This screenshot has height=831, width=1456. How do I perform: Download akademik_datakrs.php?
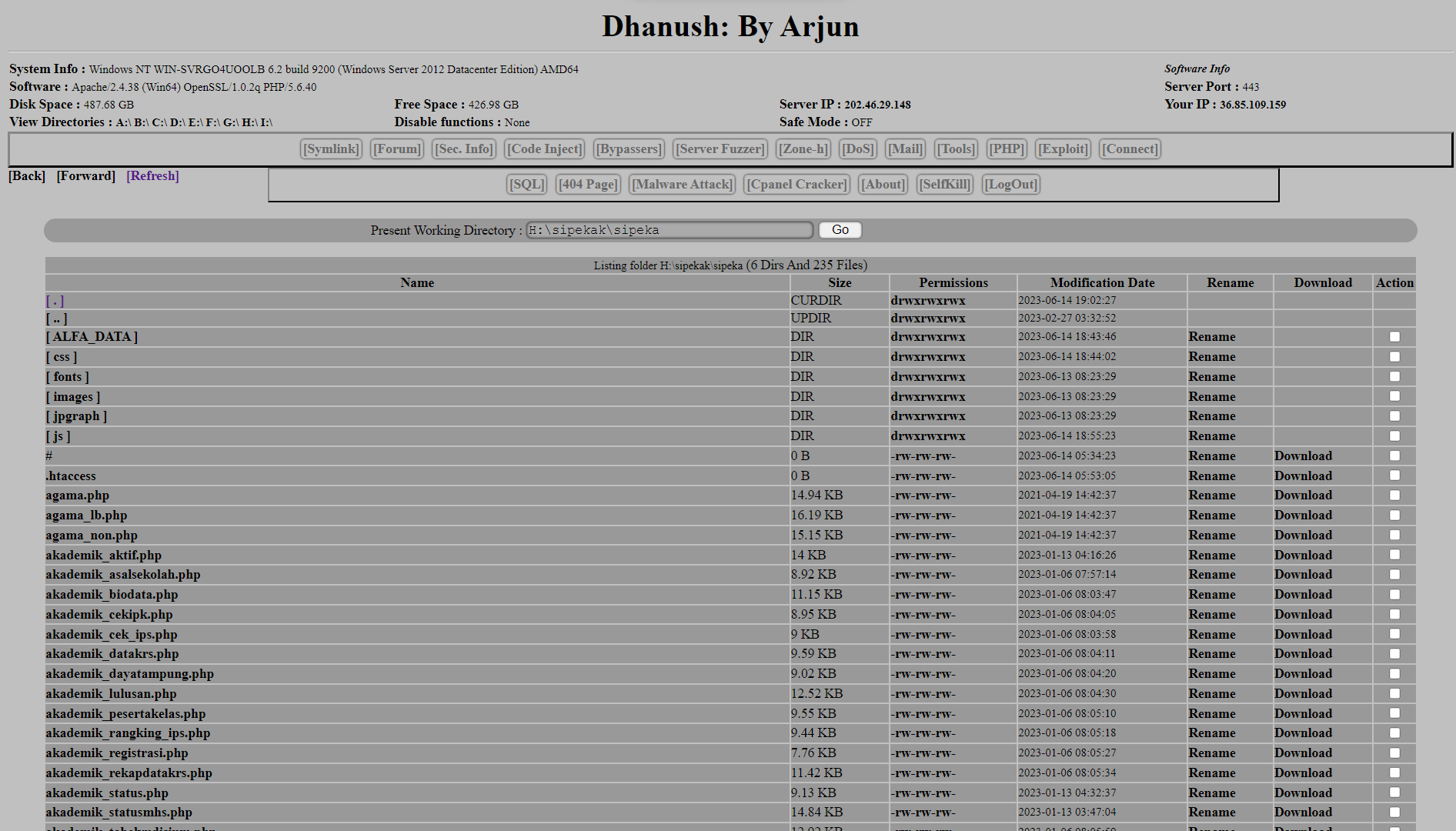1303,654
